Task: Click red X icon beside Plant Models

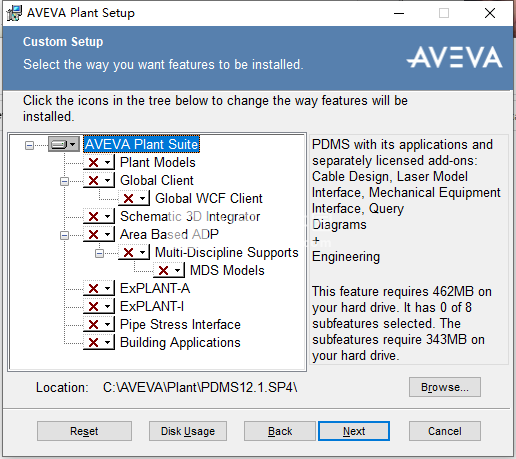Action: click(93, 163)
